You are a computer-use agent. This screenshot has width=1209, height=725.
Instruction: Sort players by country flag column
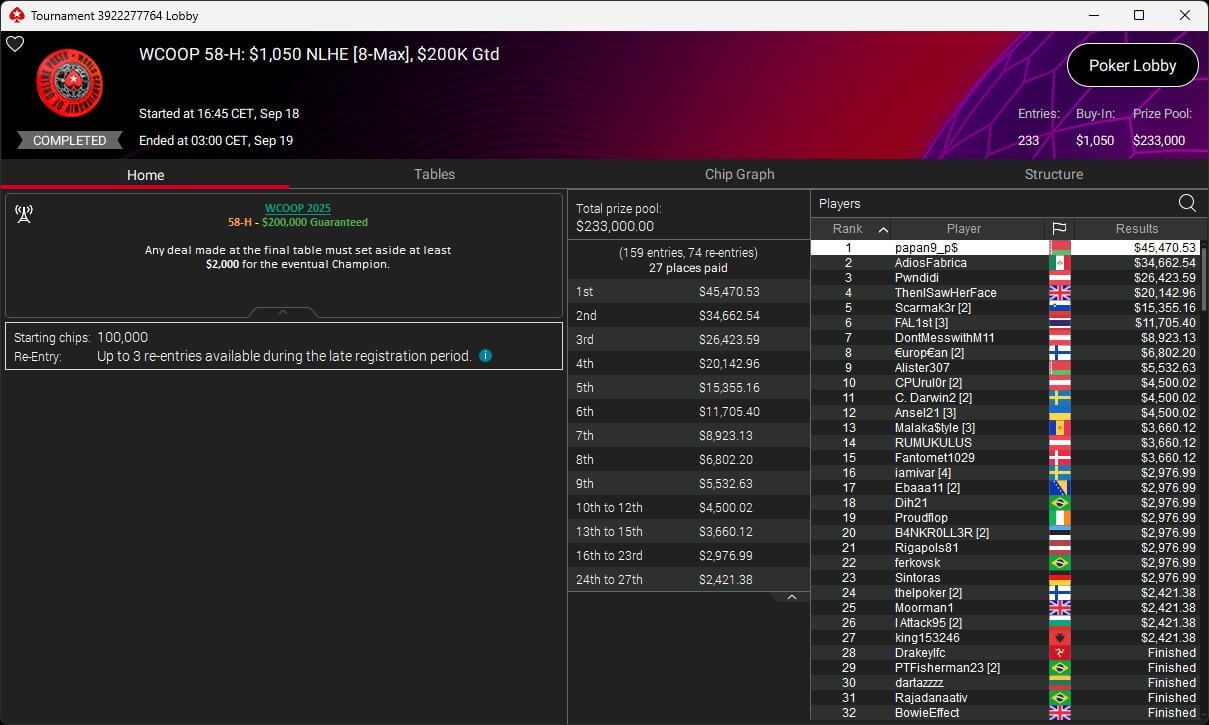tap(1059, 228)
